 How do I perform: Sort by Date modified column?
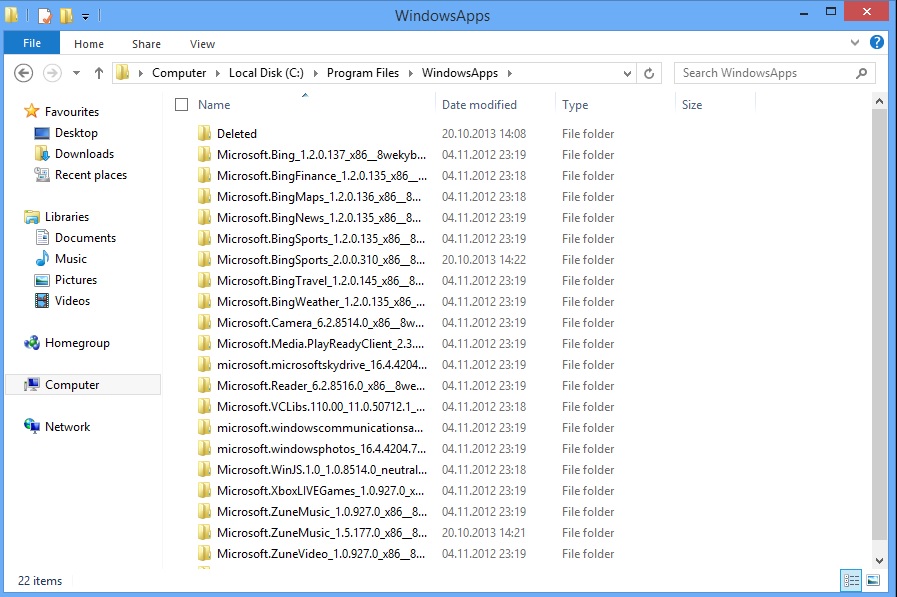click(479, 105)
